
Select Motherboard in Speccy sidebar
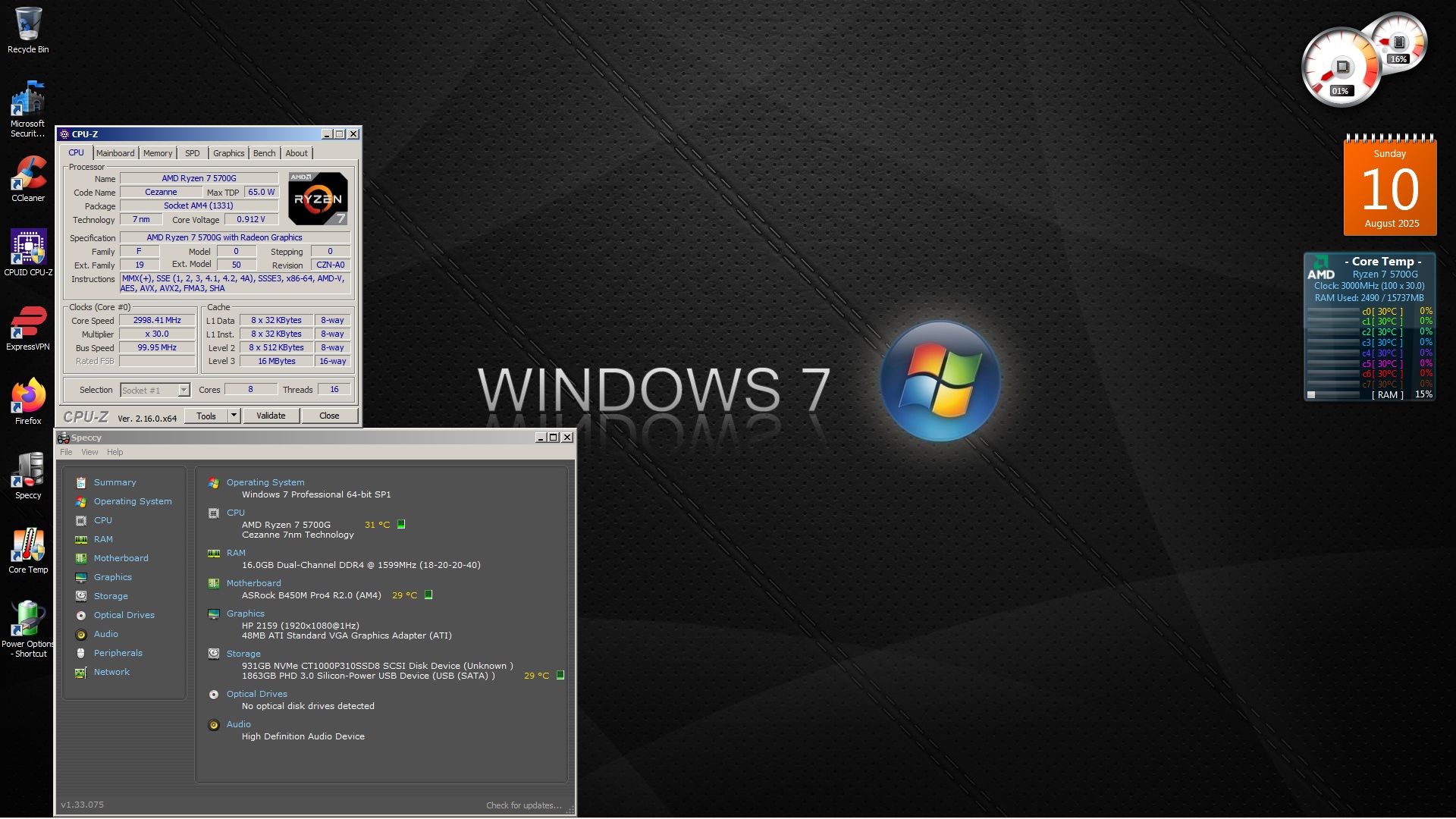pyautogui.click(x=121, y=558)
